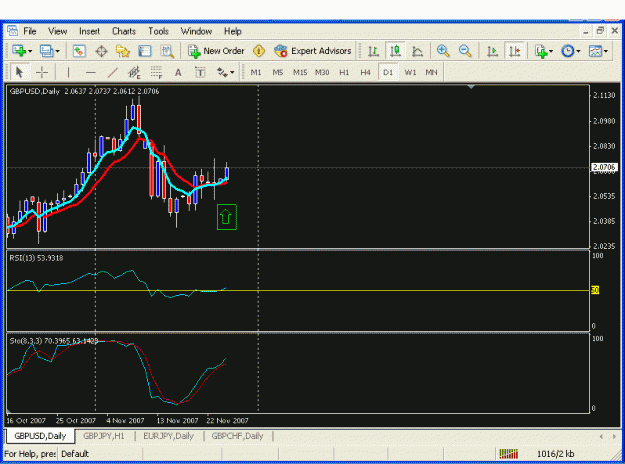Expand the Indicators dropdown arrow

coord(551,51)
